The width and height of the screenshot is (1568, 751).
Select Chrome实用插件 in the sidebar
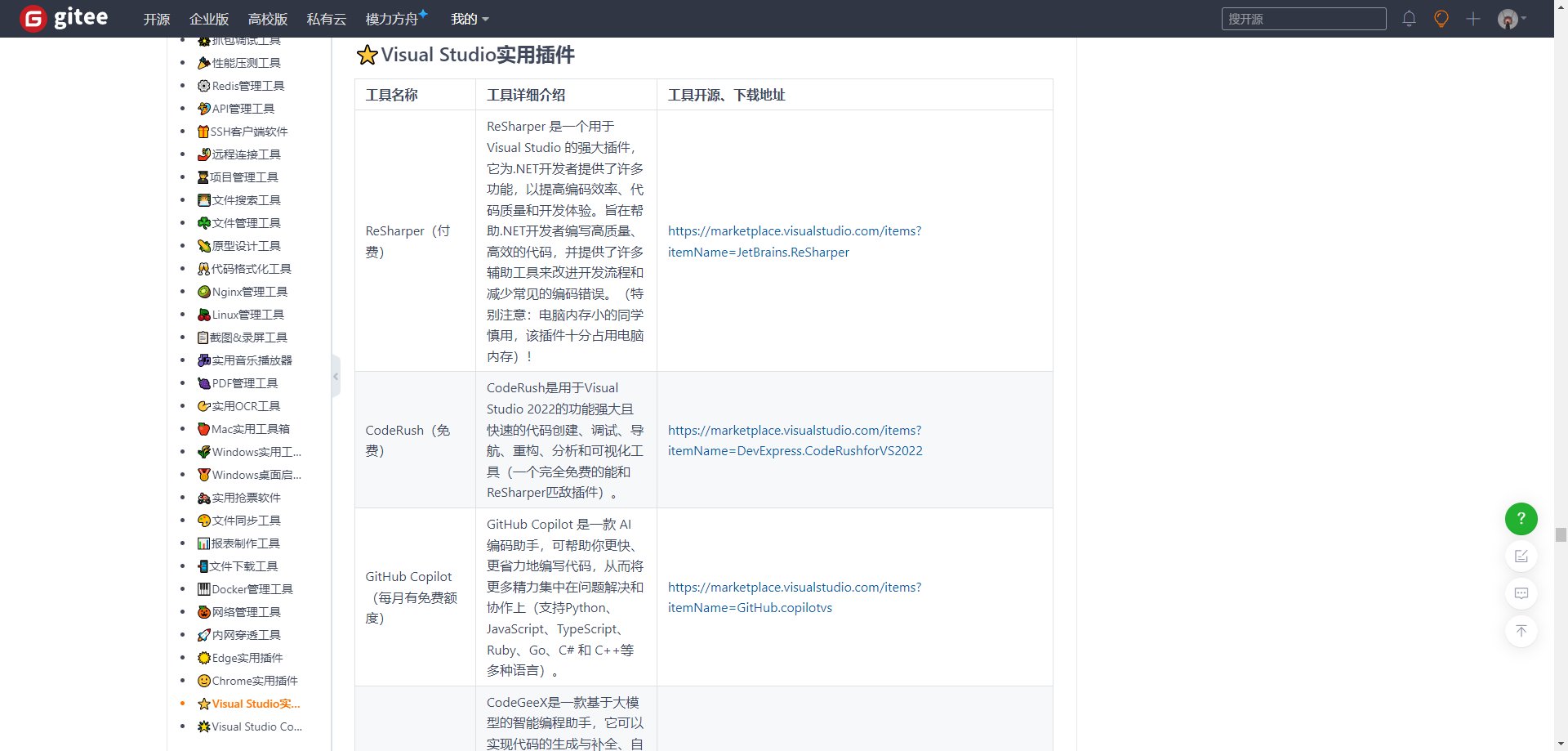click(254, 681)
